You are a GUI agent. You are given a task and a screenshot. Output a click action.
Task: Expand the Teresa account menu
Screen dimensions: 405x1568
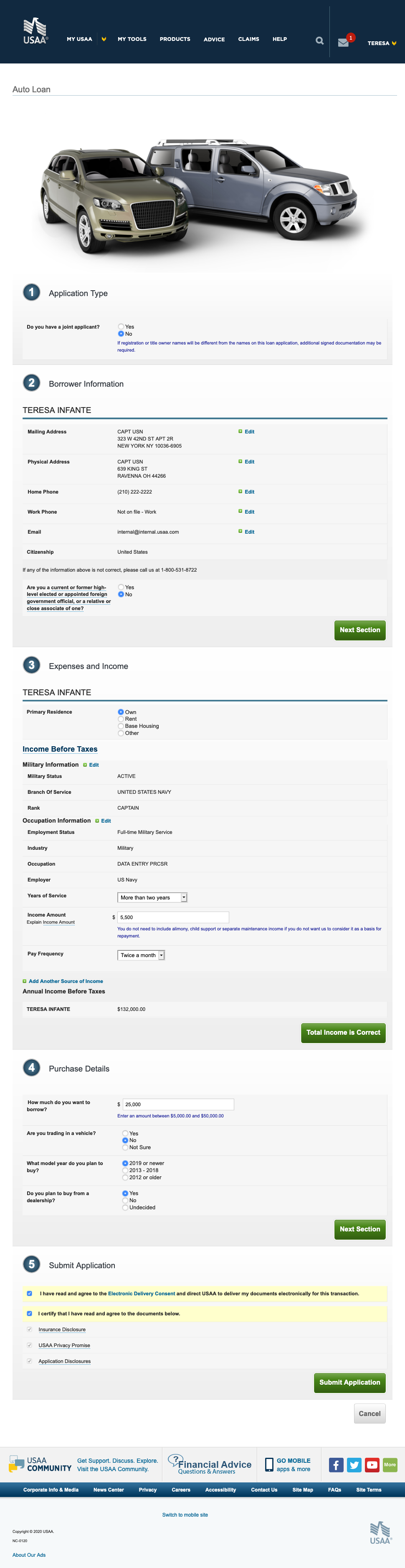[x=382, y=43]
